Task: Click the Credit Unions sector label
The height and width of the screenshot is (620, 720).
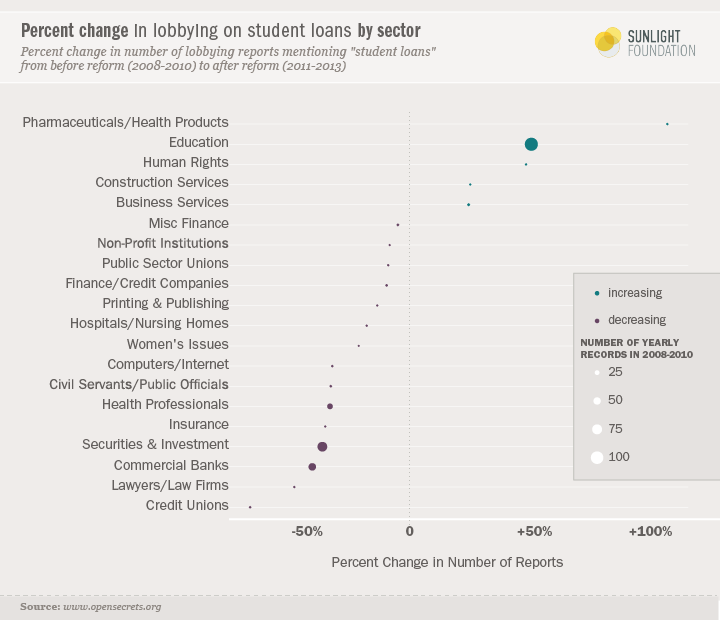Action: pyautogui.click(x=187, y=505)
